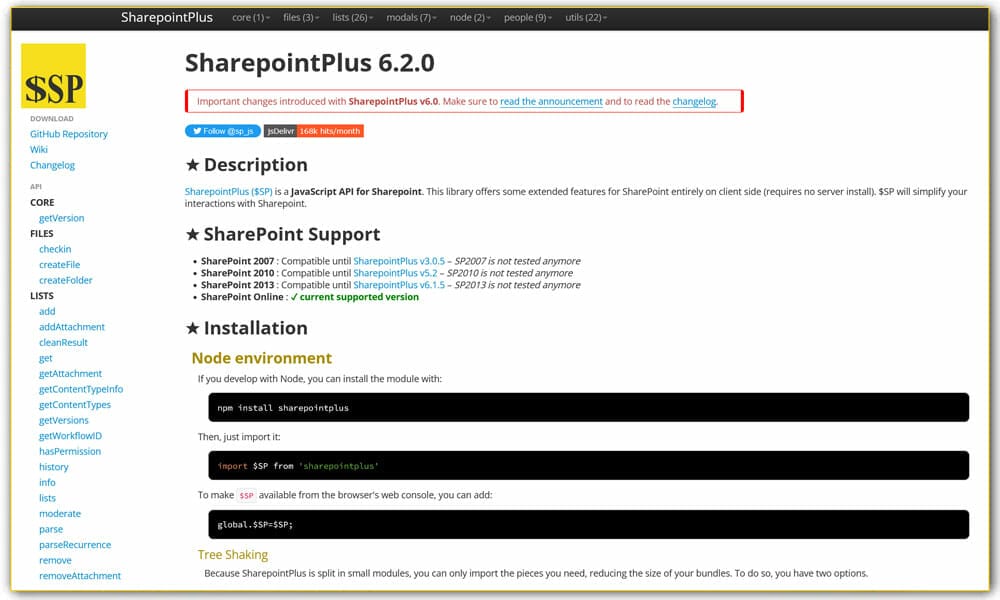Open the modals (7) dropdown

(411, 17)
